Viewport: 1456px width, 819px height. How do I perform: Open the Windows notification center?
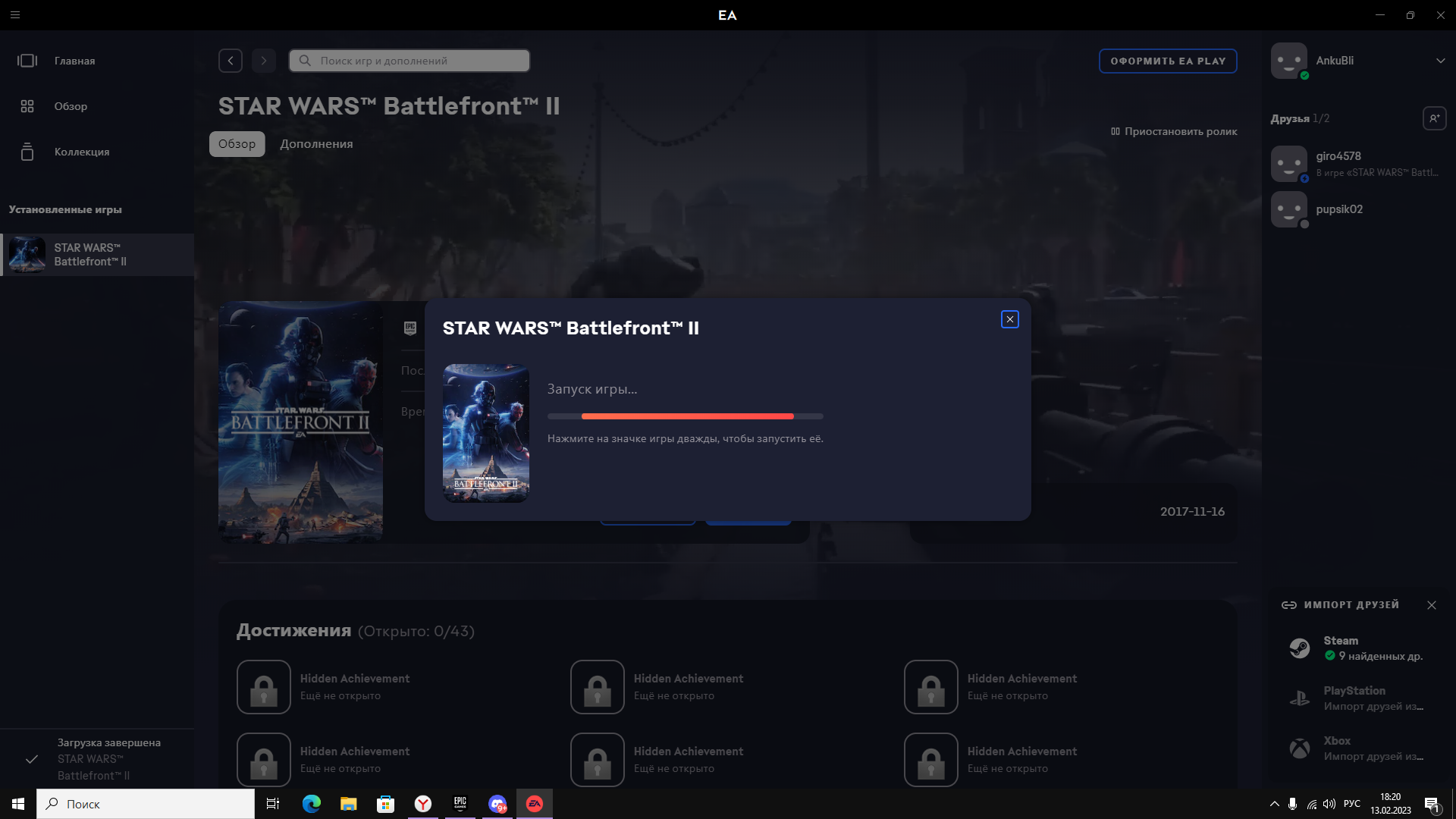[x=1432, y=804]
